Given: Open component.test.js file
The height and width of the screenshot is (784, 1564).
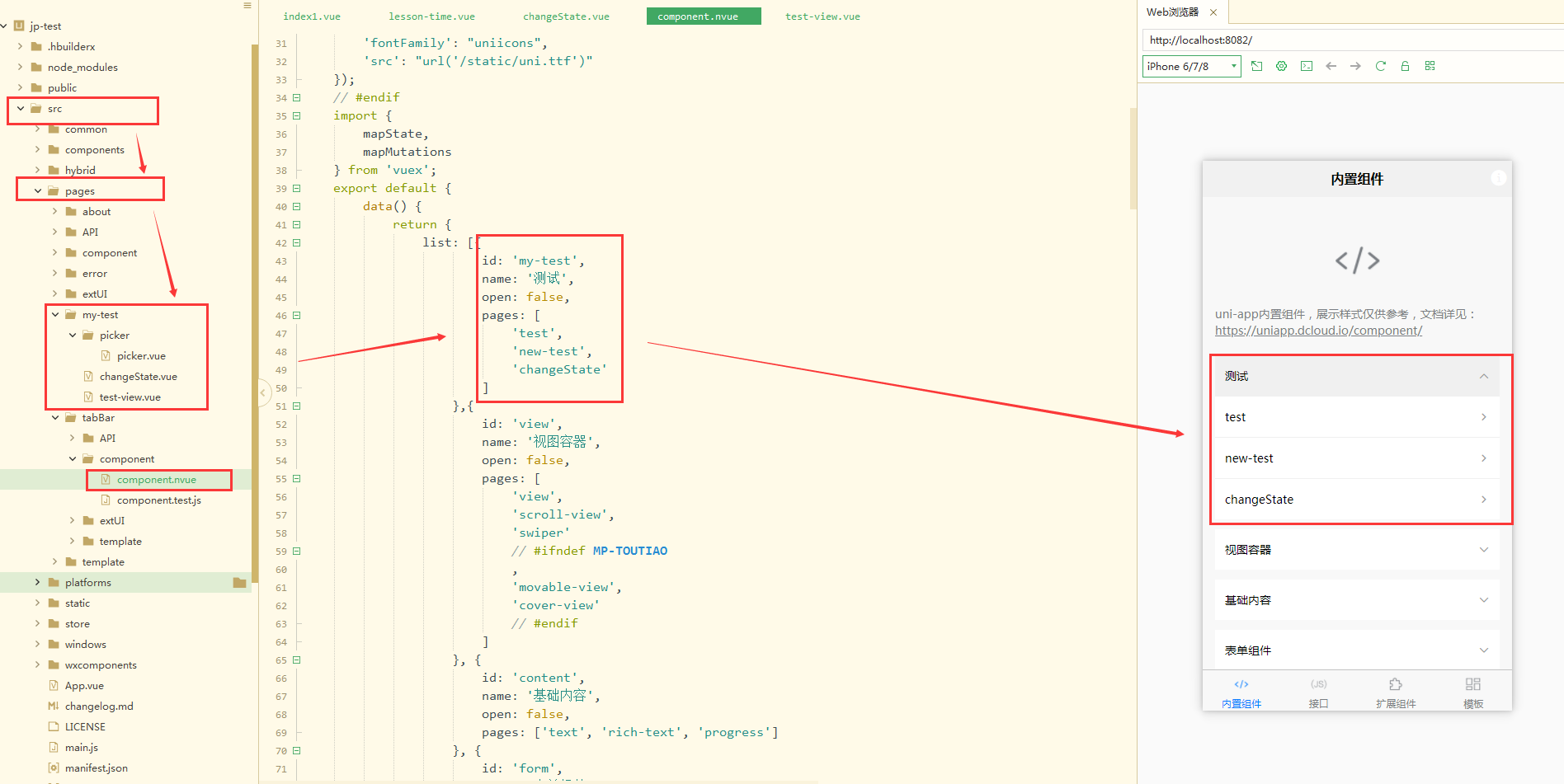Looking at the screenshot, I should [158, 500].
